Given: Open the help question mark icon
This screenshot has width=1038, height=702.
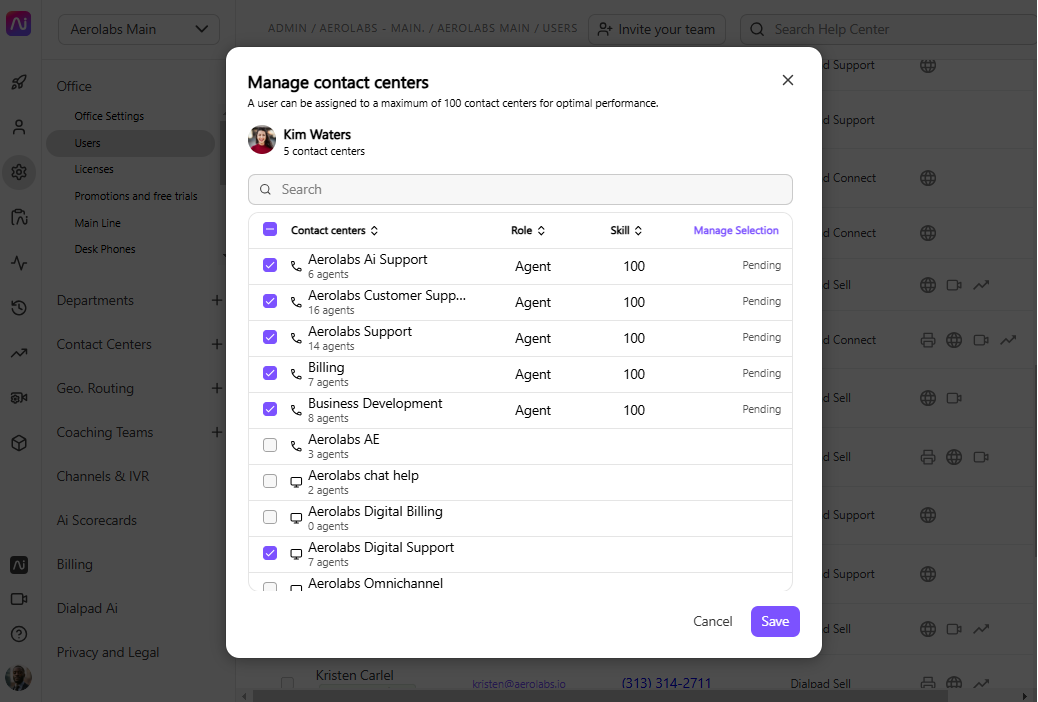Looking at the screenshot, I should 19,634.
